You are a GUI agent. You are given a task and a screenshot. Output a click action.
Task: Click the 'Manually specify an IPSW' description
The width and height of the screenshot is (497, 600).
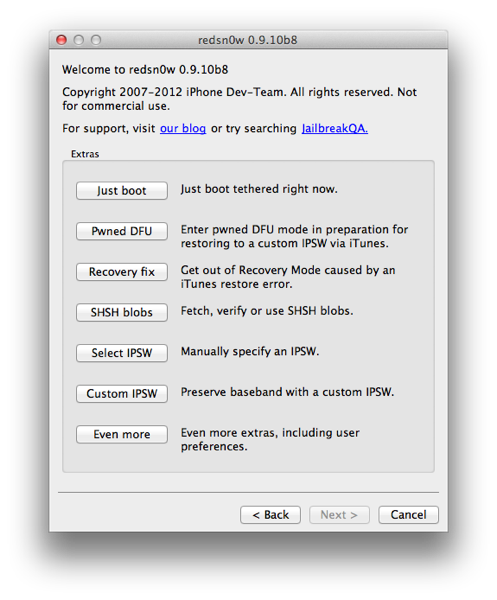click(250, 351)
